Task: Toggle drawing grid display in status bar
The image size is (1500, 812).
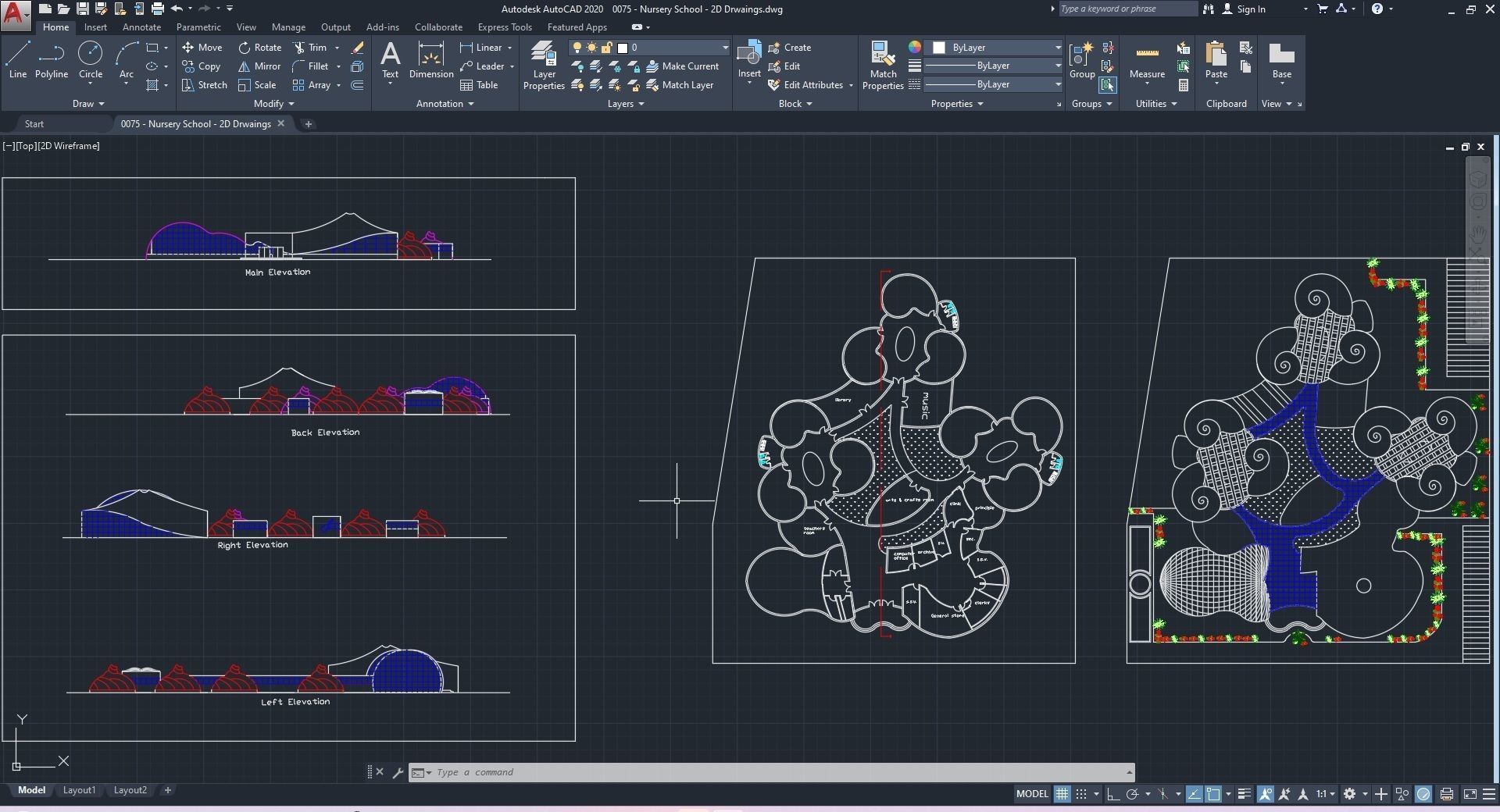Action: (1062, 794)
